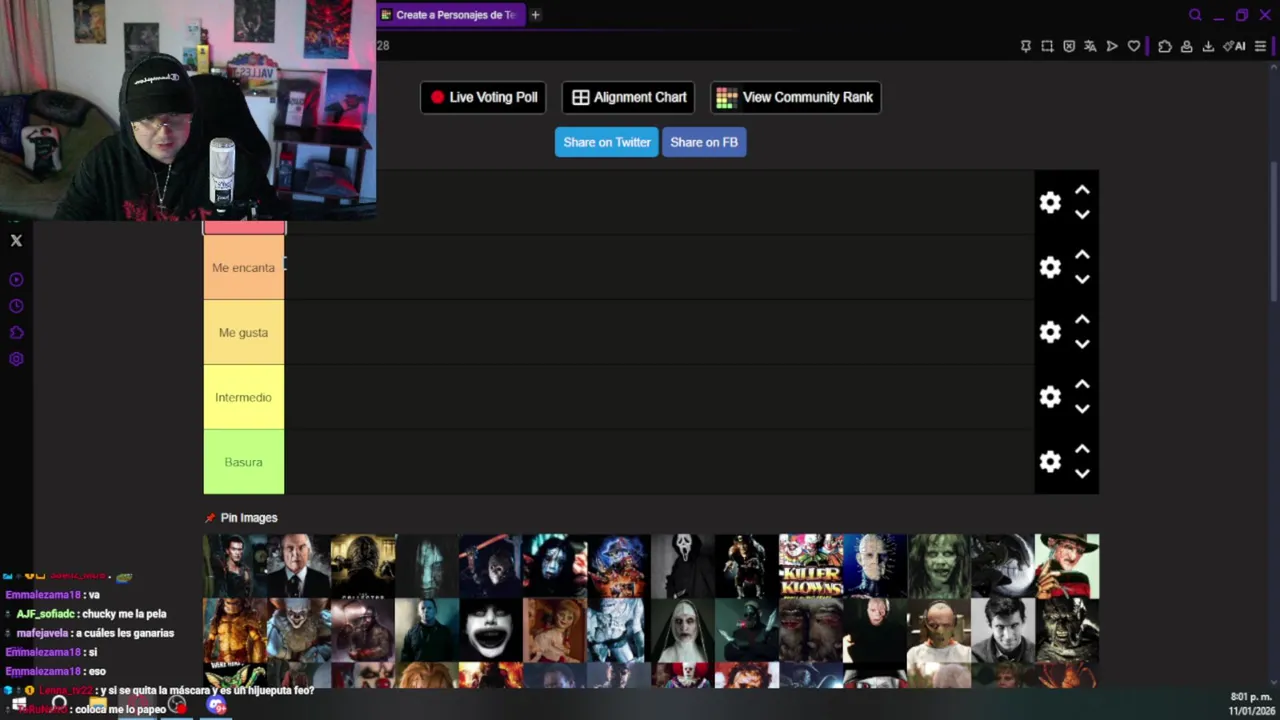1280x720 pixels.
Task: Open a new browser tab
Action: (535, 15)
